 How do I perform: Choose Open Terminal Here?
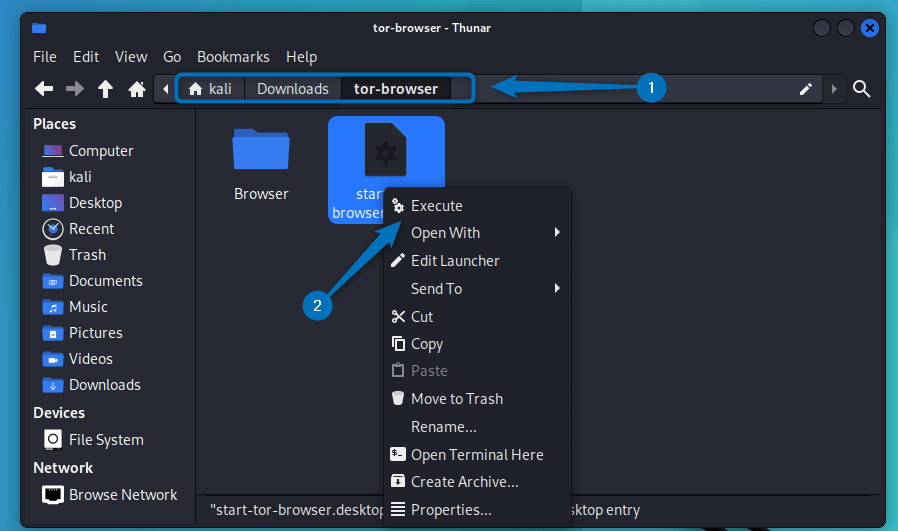pos(477,455)
